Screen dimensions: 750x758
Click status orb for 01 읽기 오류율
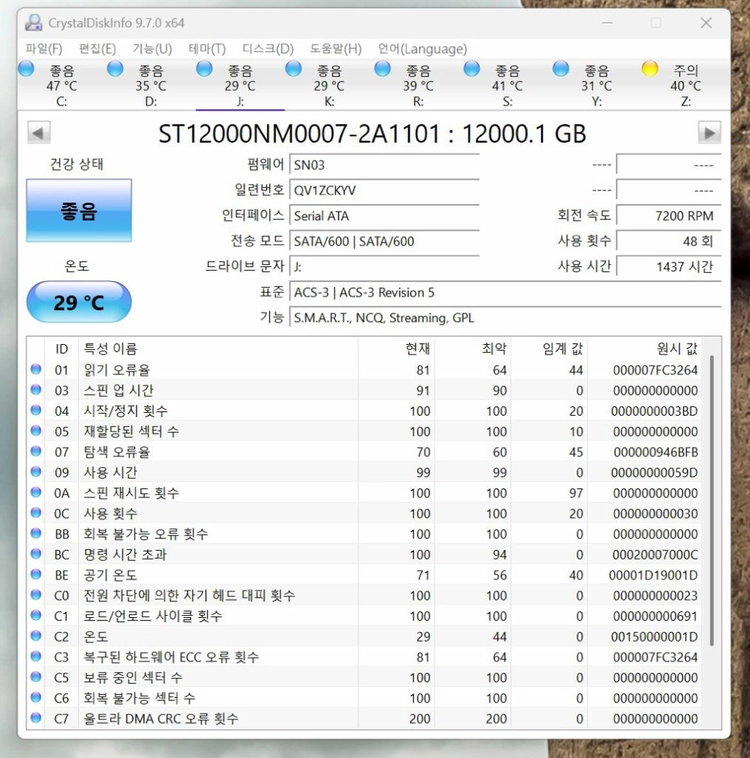pos(36,369)
